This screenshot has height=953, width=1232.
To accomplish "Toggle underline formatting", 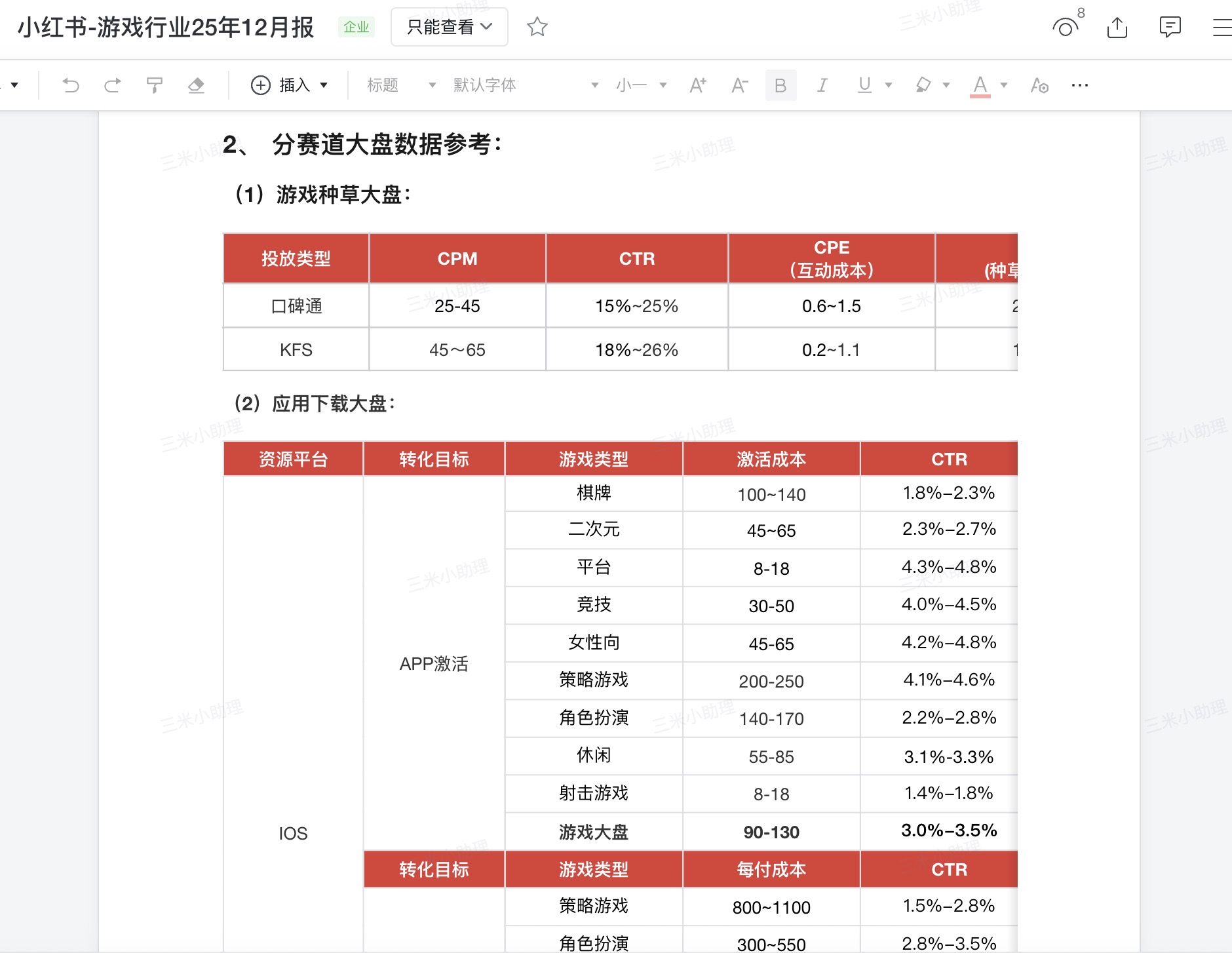I will point(864,85).
